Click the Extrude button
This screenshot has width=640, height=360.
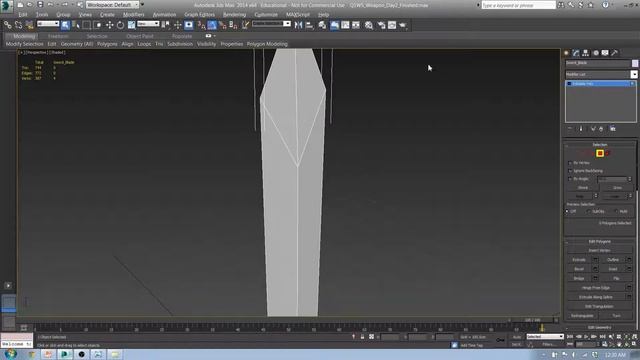click(x=579, y=260)
